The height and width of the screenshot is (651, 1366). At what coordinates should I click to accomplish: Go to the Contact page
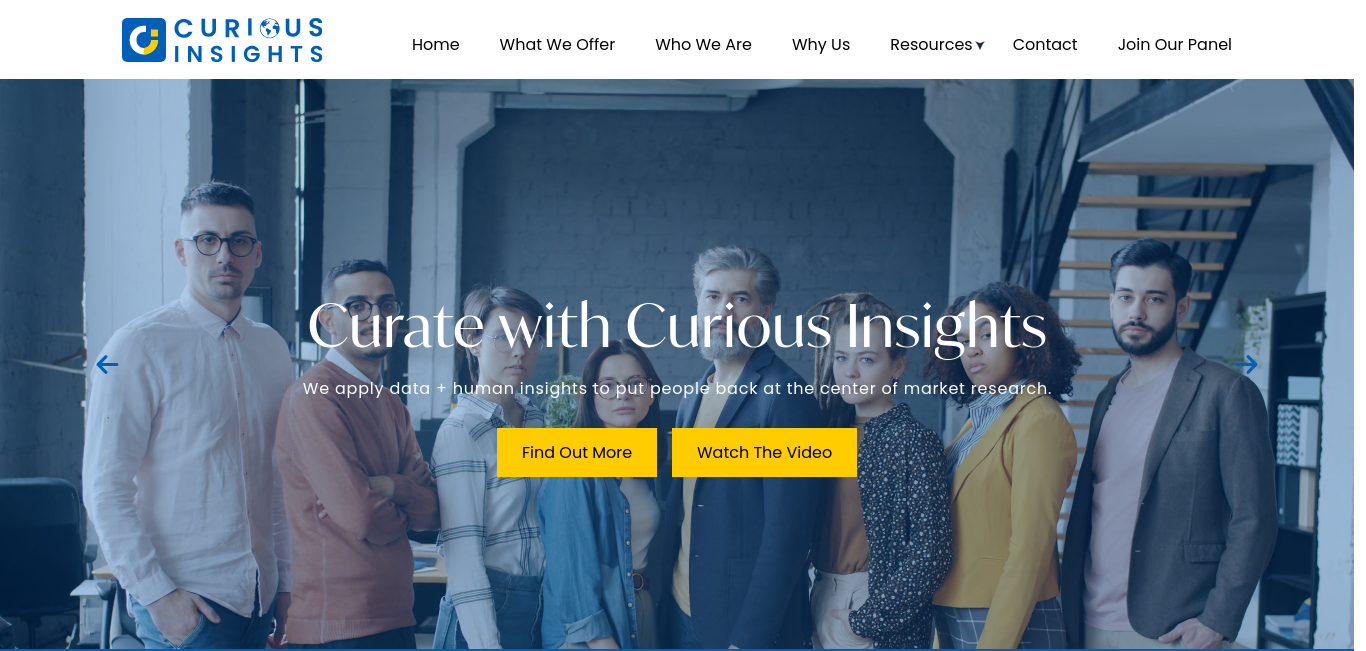pos(1045,45)
